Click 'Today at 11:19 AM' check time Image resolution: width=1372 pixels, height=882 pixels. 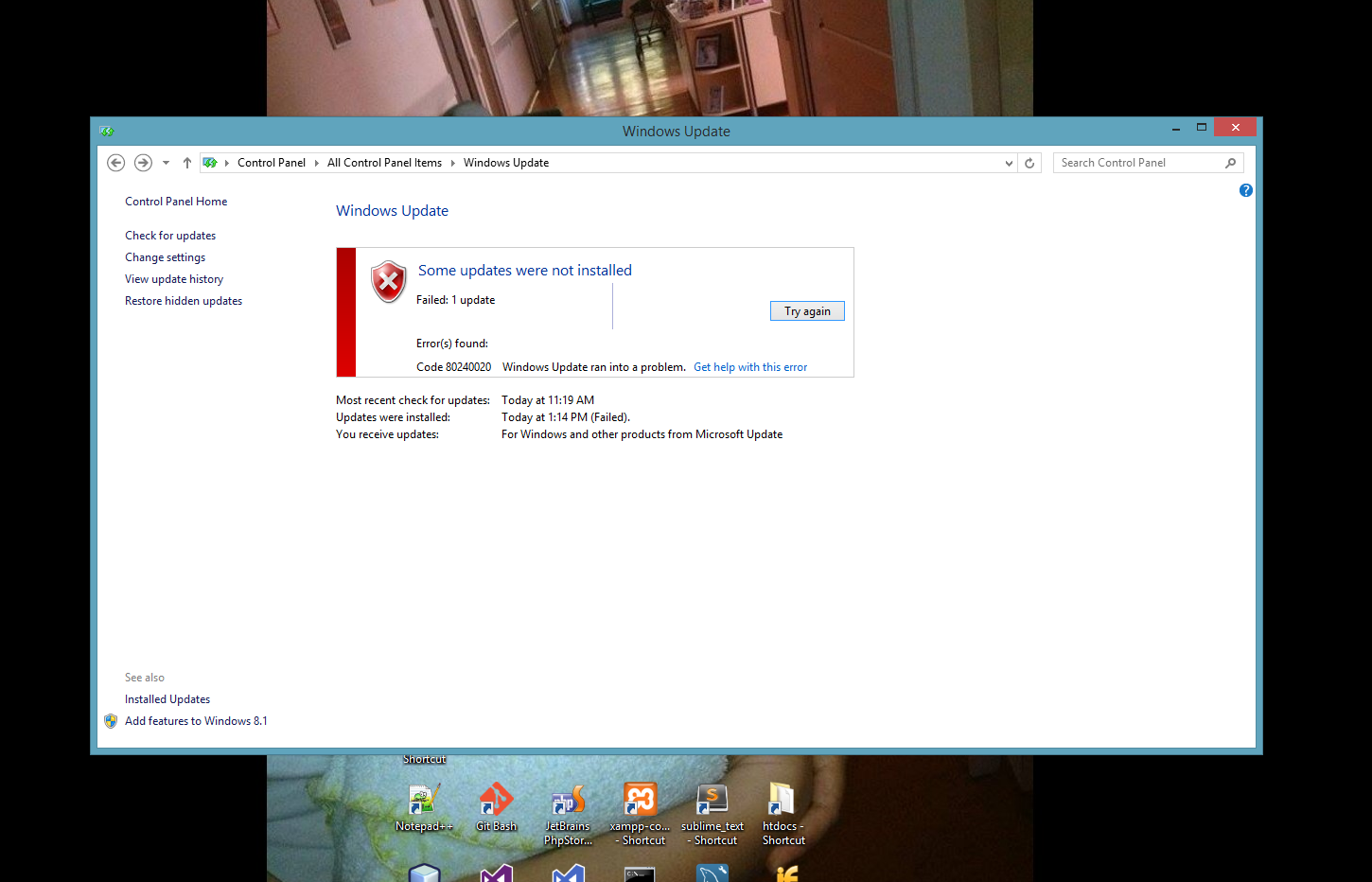point(548,400)
